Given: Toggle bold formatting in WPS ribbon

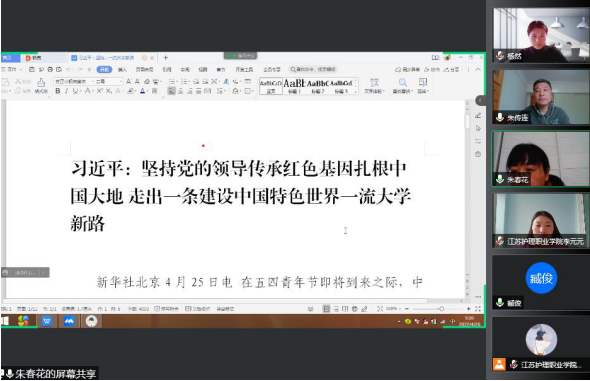Looking at the screenshot, I should (58, 91).
